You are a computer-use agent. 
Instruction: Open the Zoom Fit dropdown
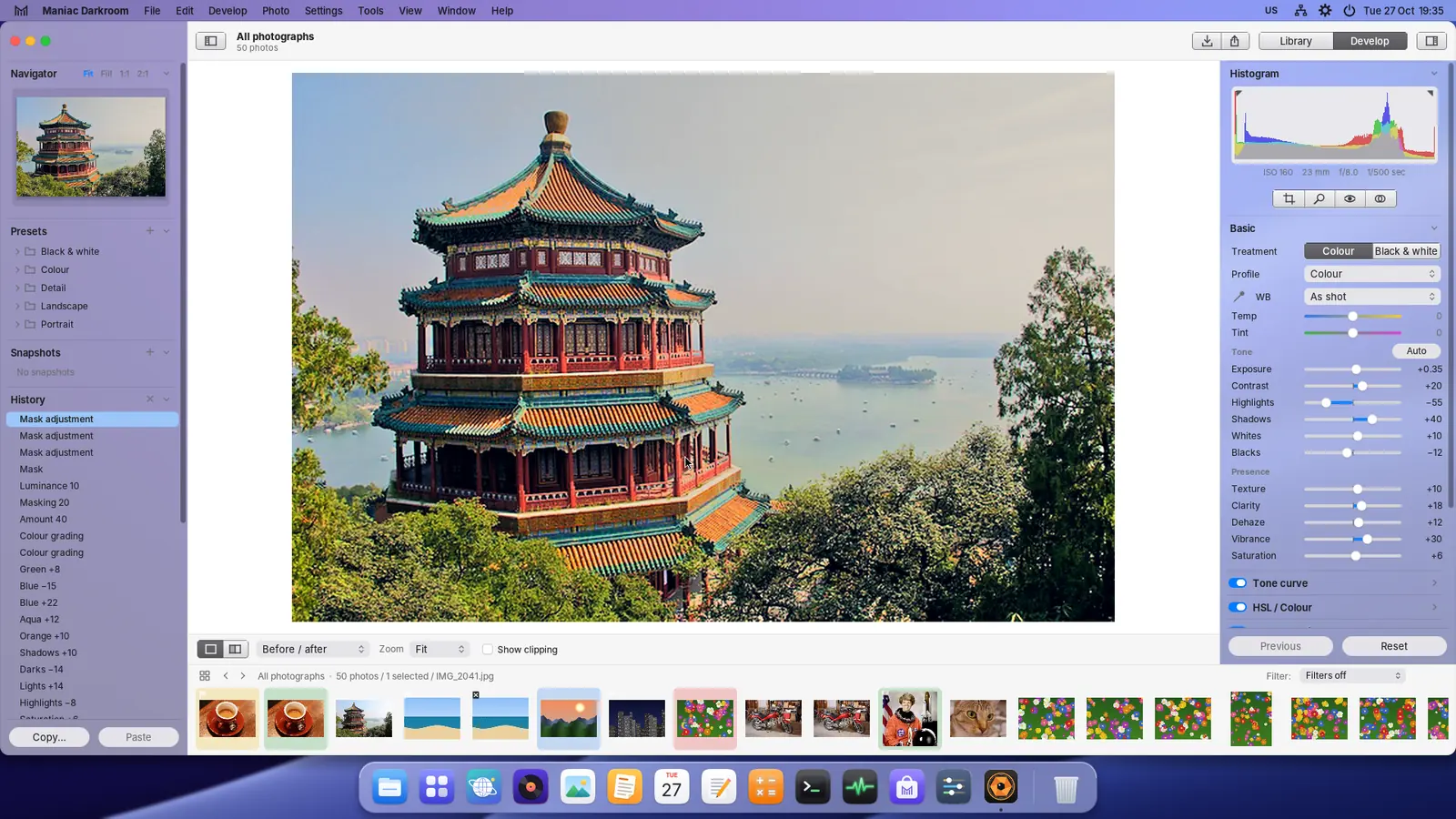(440, 649)
